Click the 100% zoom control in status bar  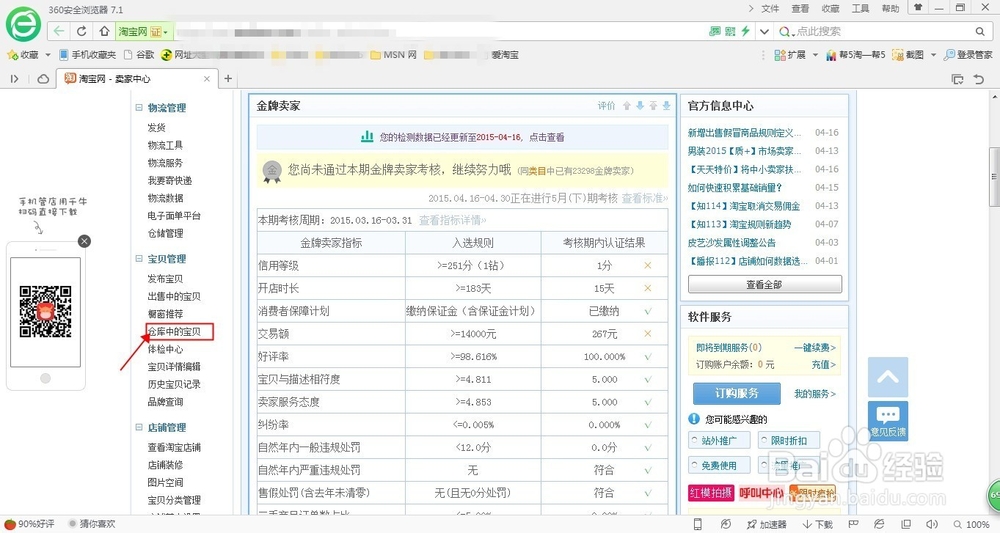tap(971, 524)
